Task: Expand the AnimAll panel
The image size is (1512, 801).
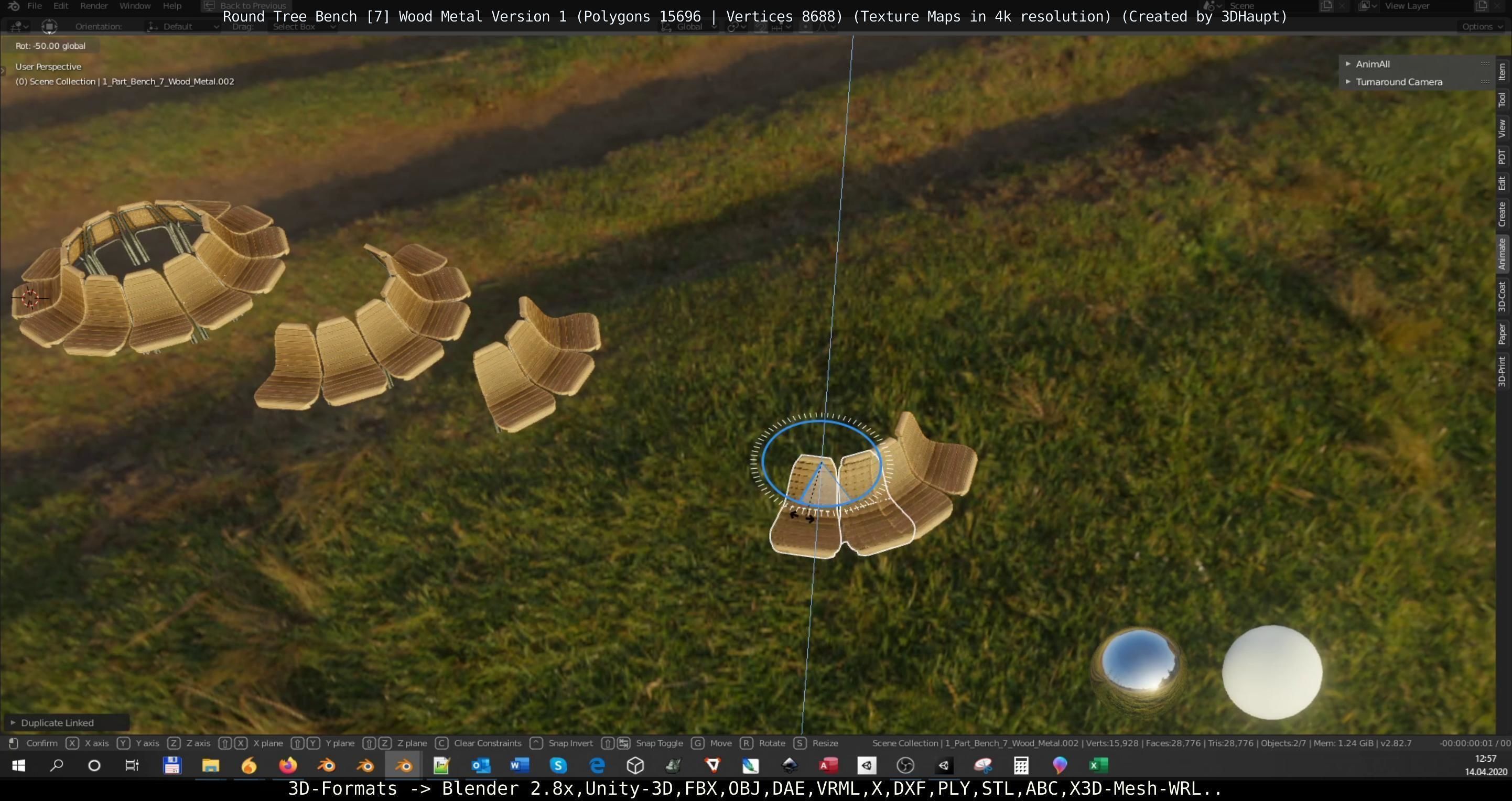Action: [1373, 64]
